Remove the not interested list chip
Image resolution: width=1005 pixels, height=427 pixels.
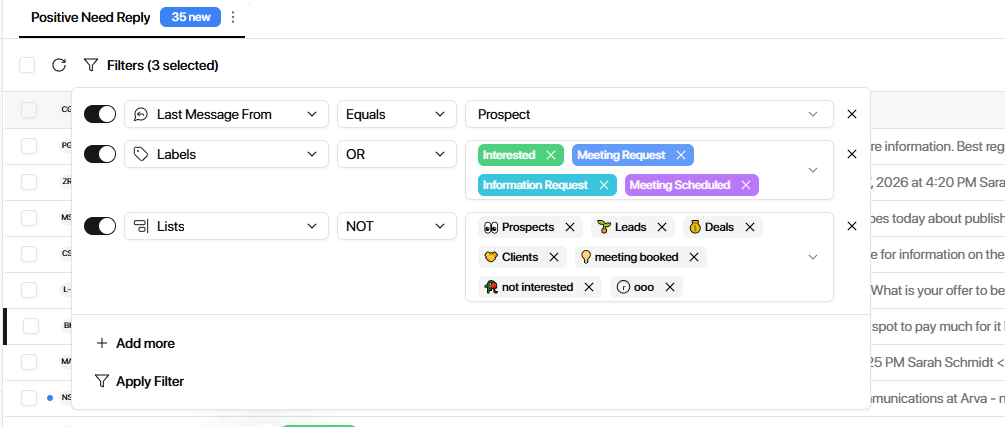589,287
